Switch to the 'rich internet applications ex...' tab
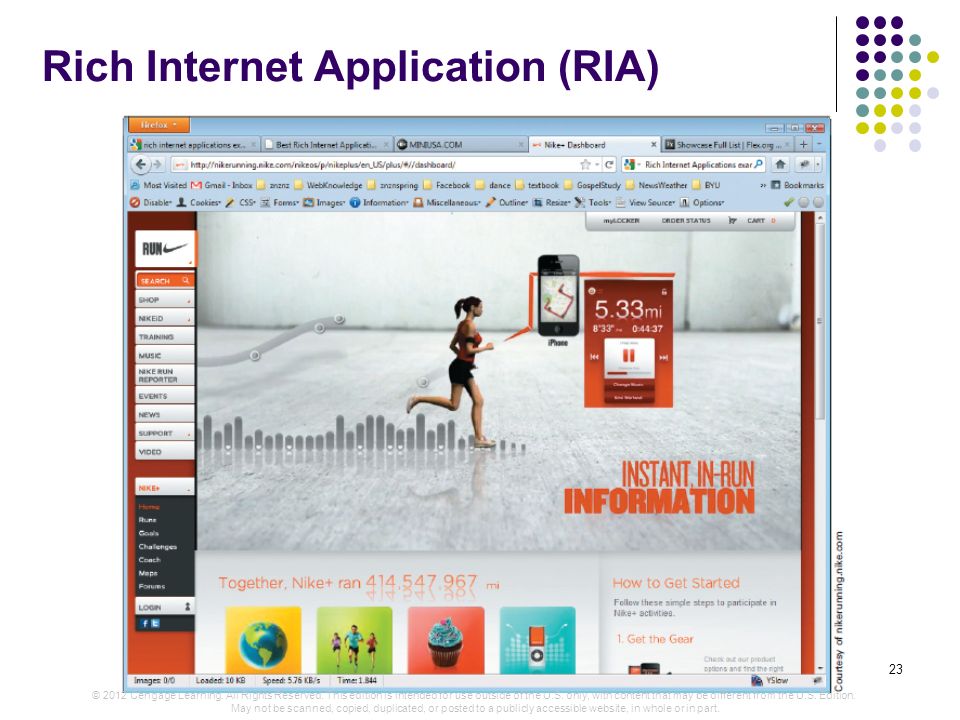 click(x=193, y=145)
